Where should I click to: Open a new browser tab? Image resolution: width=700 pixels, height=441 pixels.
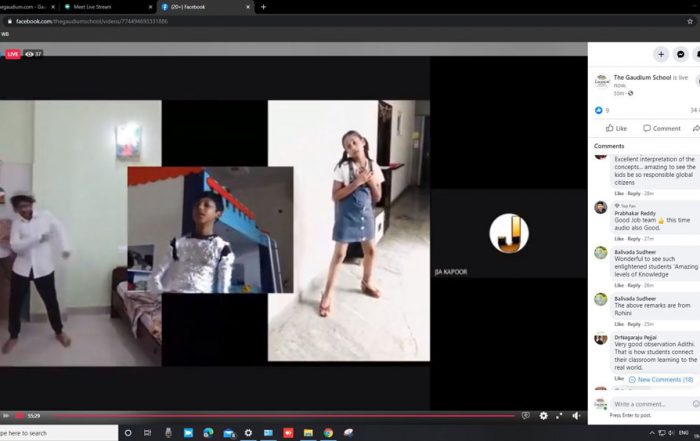click(x=264, y=7)
